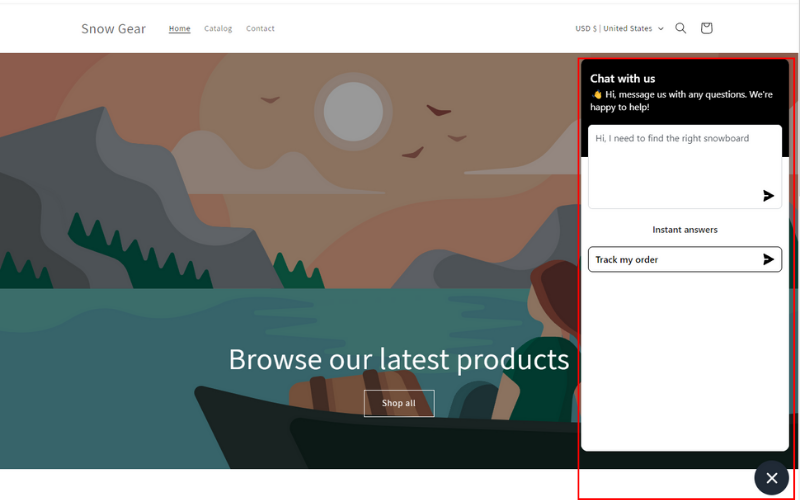
Task: Close the chat widget with the X button
Action: [x=771, y=478]
